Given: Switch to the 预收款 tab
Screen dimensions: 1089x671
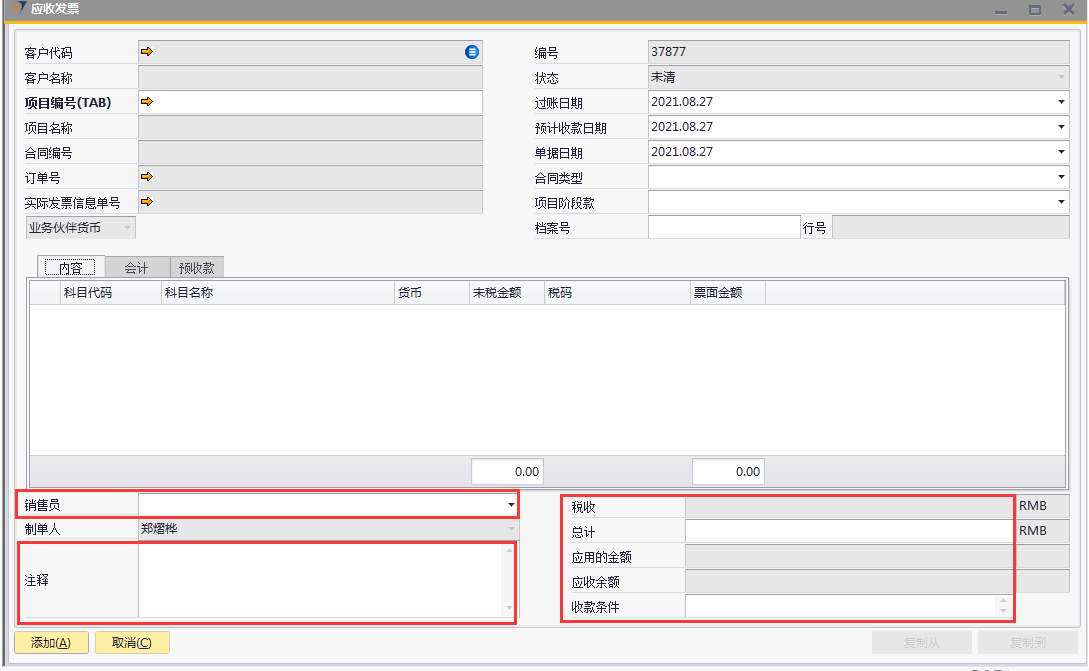Looking at the screenshot, I should coord(197,267).
